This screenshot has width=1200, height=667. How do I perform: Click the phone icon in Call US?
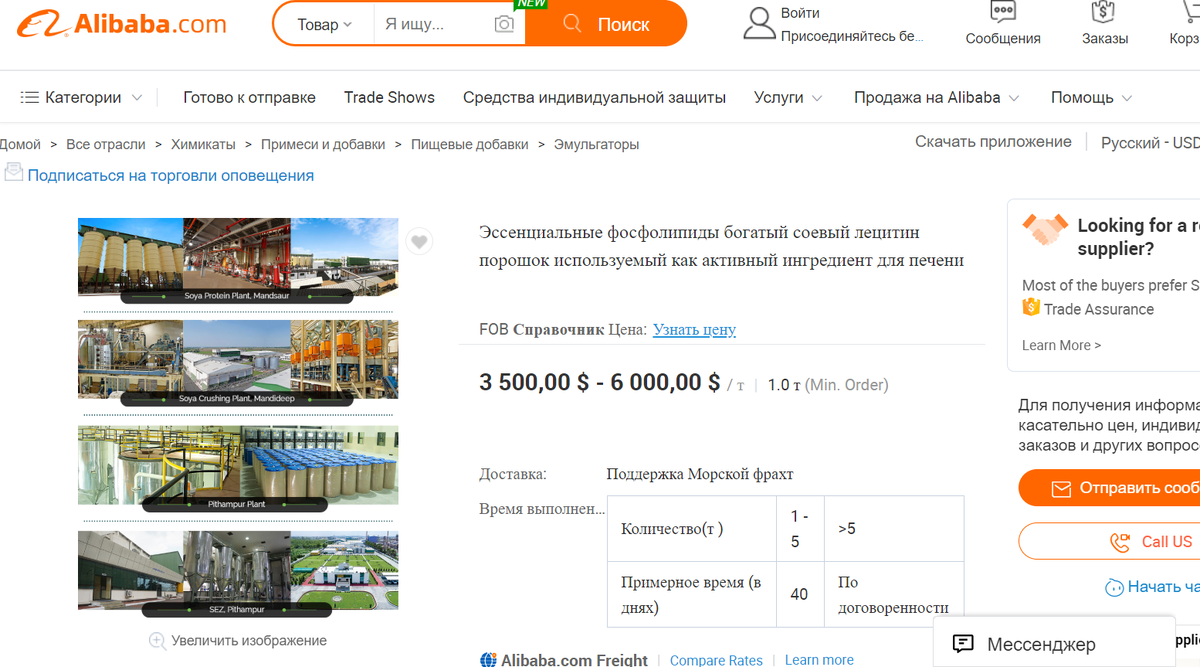1120,542
